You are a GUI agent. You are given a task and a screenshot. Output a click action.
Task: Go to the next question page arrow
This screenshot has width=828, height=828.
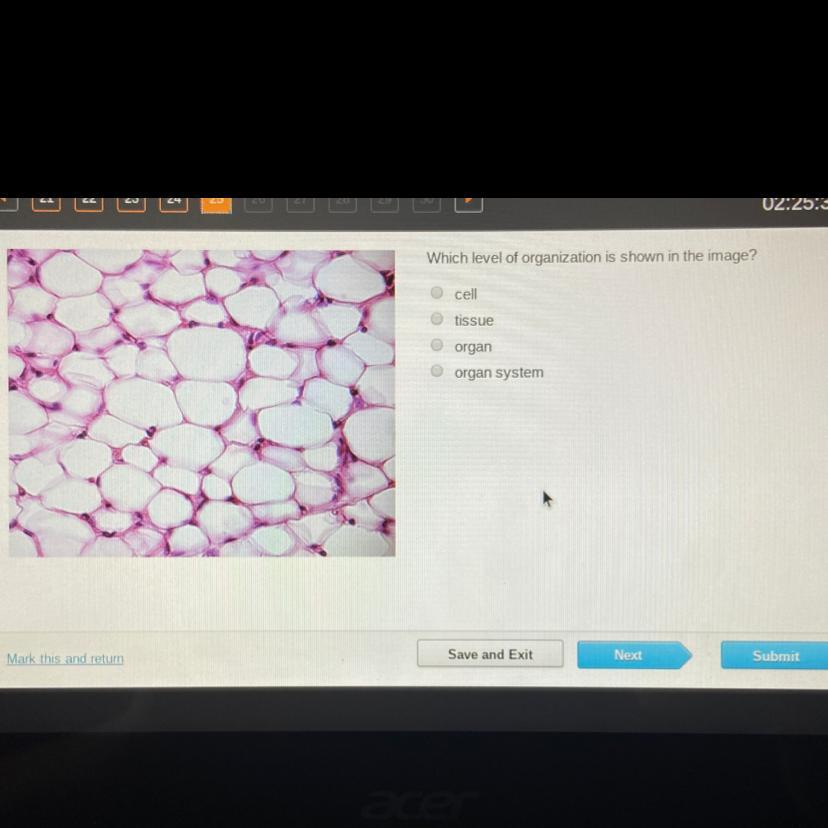pyautogui.click(x=468, y=204)
